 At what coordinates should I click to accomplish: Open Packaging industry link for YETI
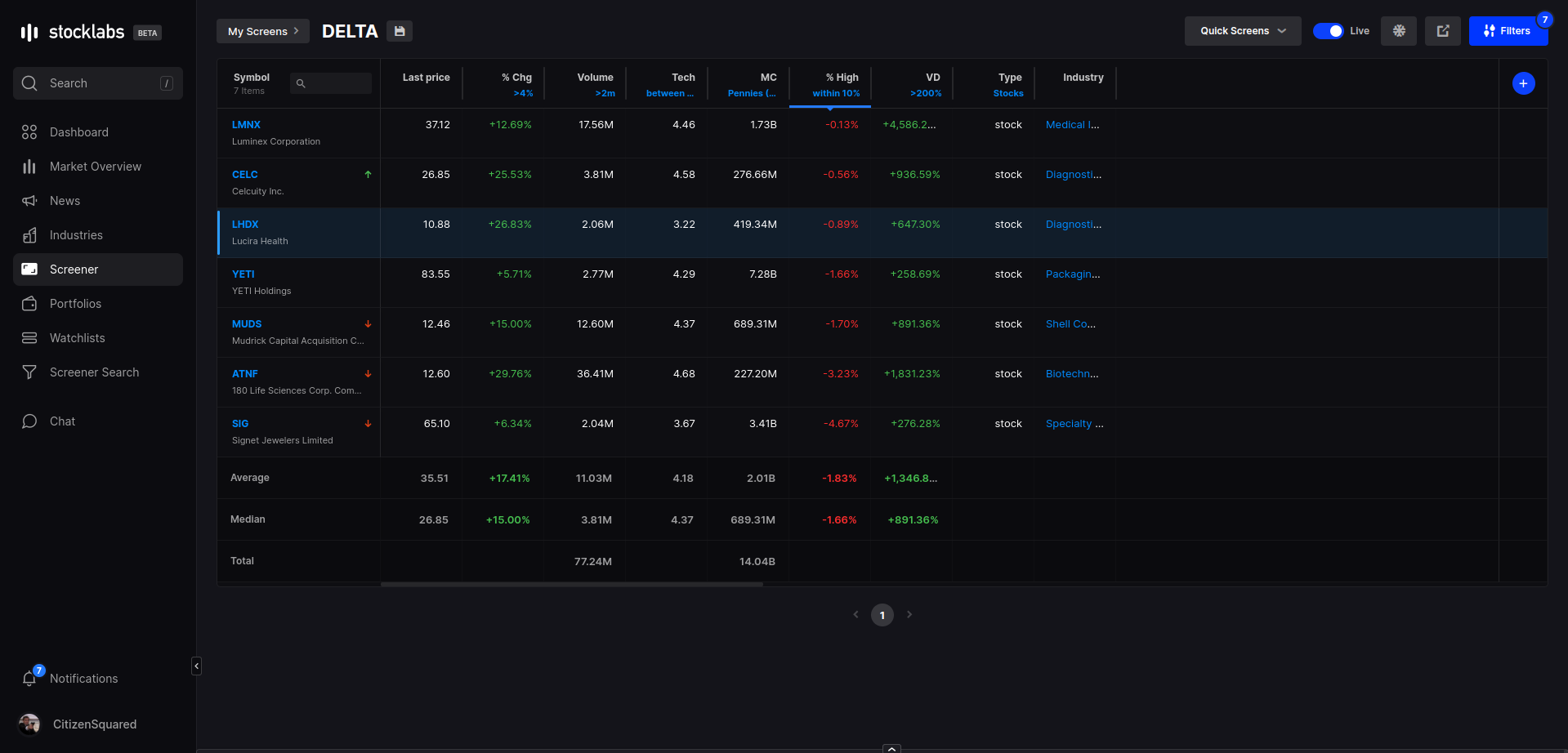coord(1073,274)
